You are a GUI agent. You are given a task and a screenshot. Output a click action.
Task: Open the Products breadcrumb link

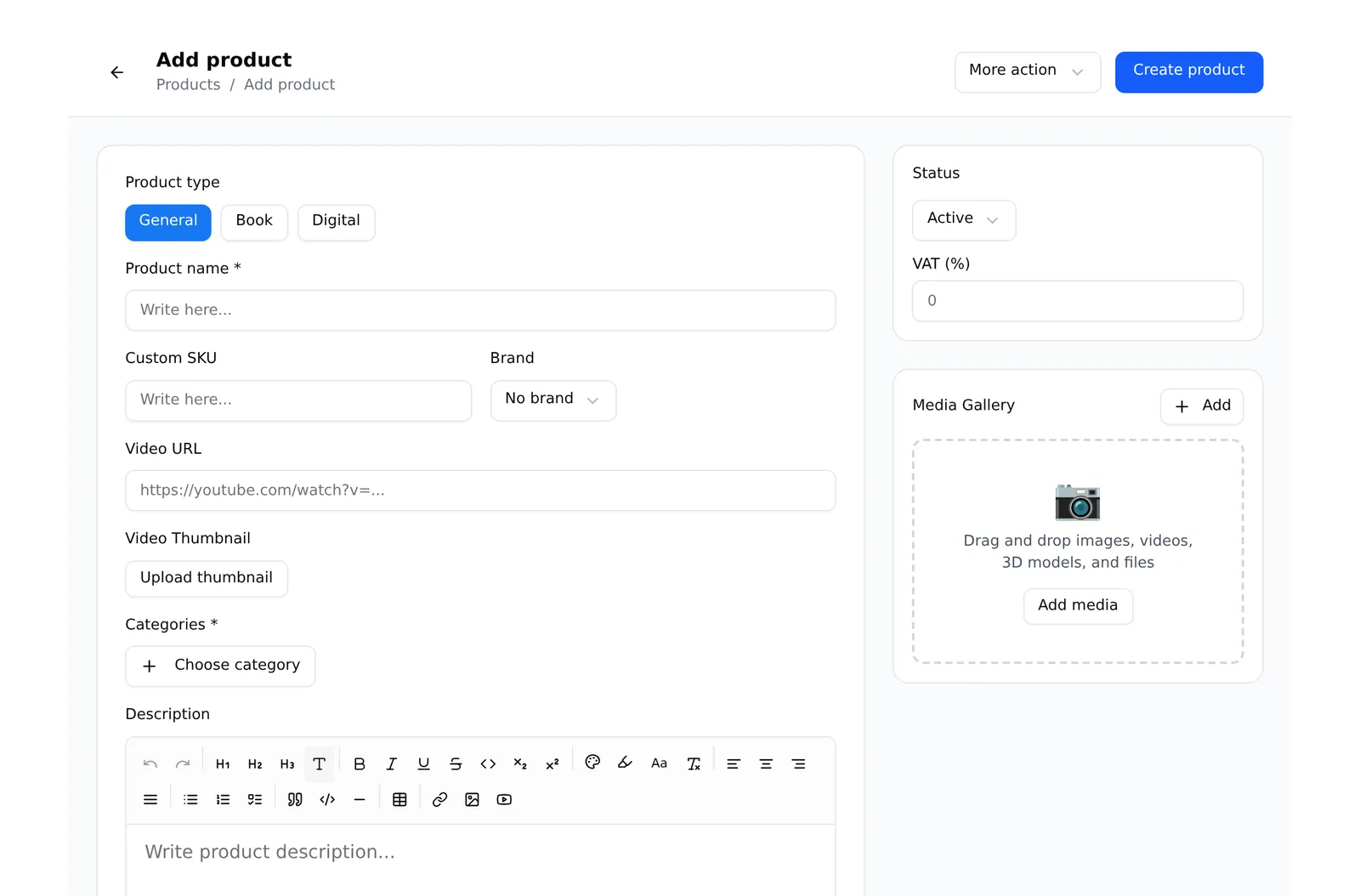coord(188,85)
